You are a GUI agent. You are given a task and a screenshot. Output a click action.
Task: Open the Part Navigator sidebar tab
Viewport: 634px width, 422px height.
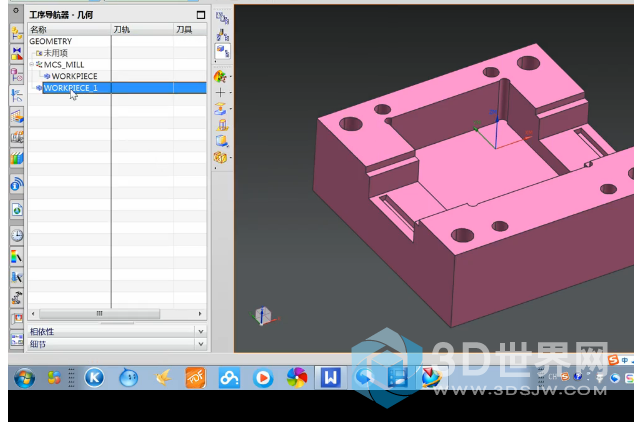point(17,74)
